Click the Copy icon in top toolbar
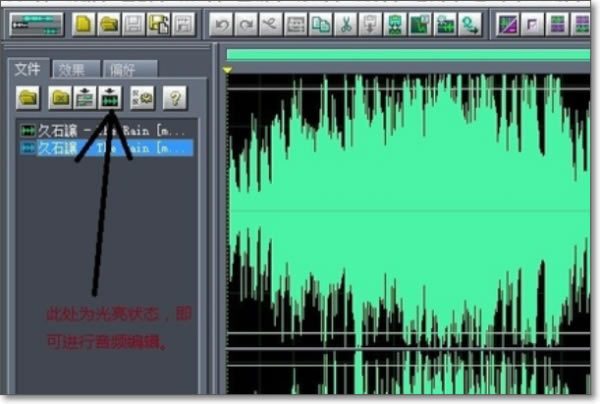 pyautogui.click(x=320, y=22)
